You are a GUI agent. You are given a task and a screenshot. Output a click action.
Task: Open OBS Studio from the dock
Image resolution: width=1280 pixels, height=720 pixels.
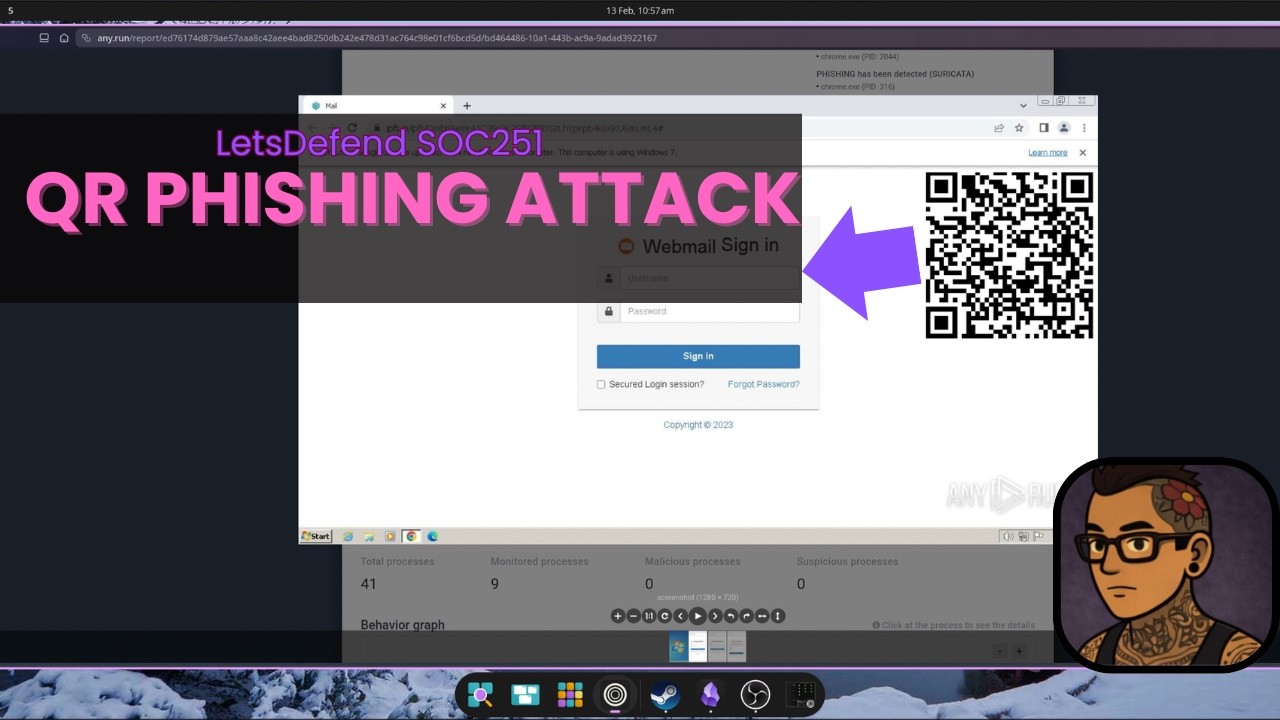click(x=755, y=695)
